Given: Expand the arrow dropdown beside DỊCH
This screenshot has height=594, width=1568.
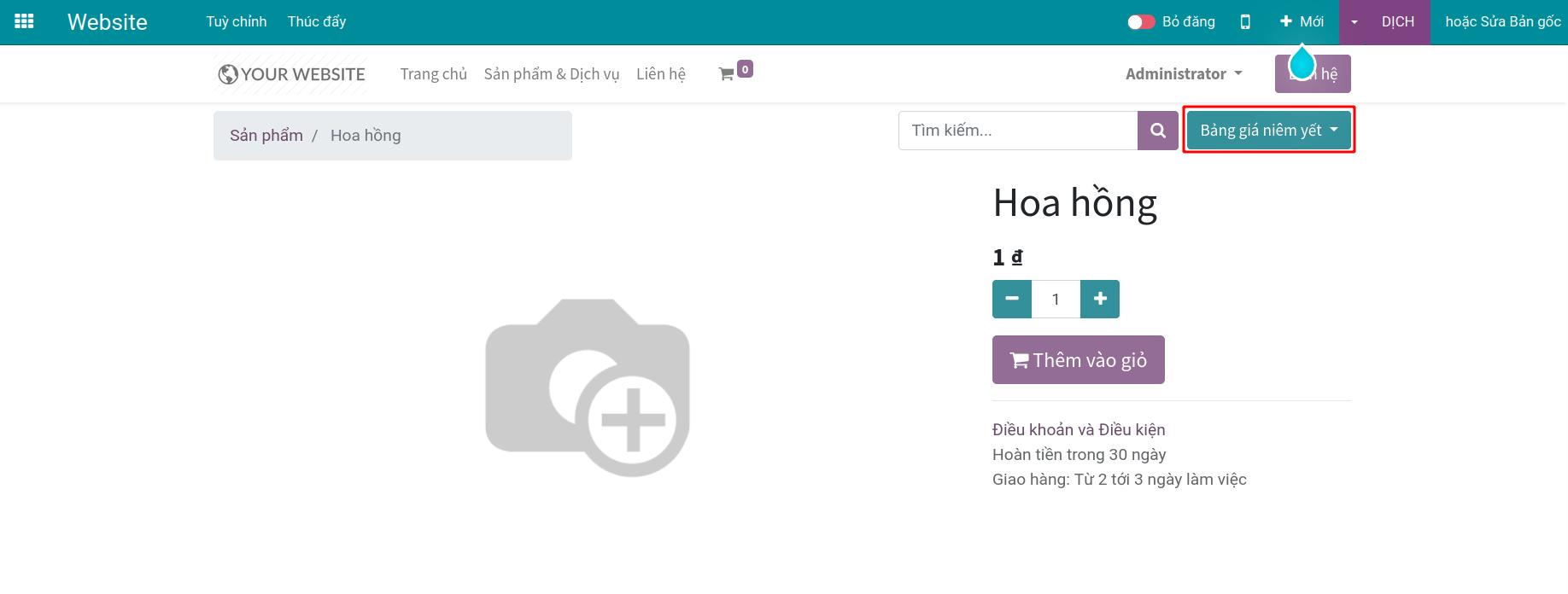Looking at the screenshot, I should [1354, 22].
